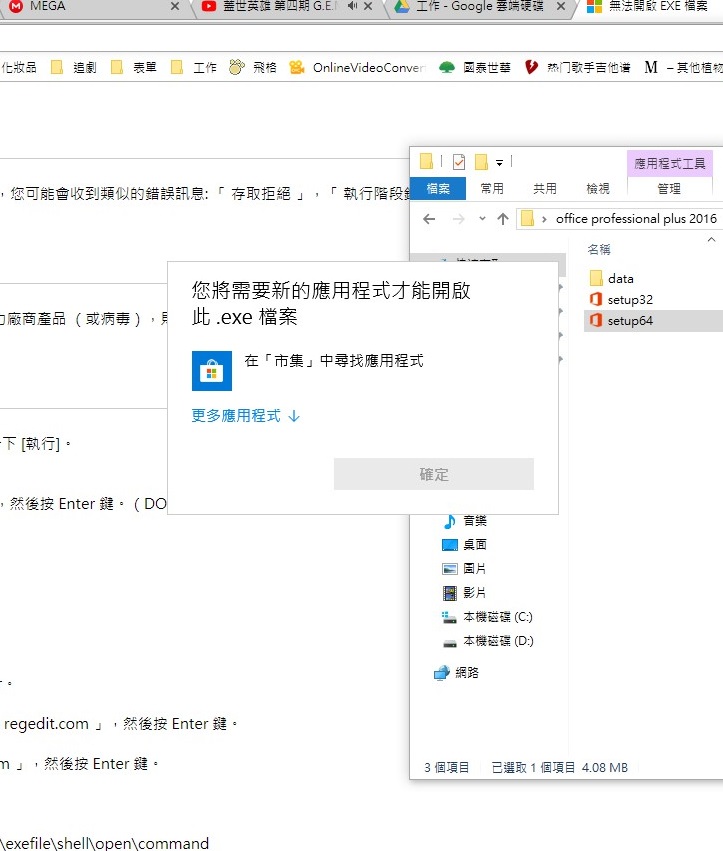This screenshot has width=723, height=851.
Task: Open the 化妝品 bookmark
Action: click(x=18, y=67)
